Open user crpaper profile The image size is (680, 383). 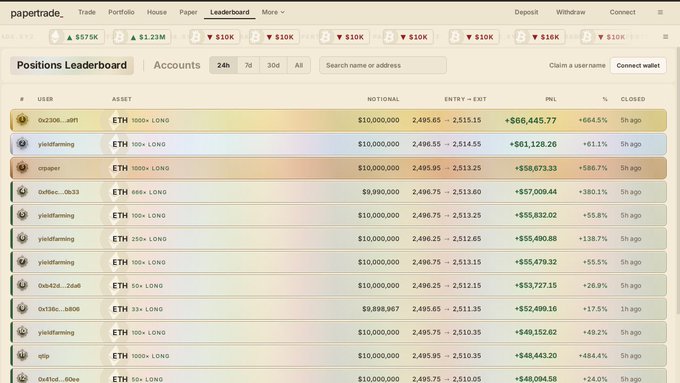tap(49, 168)
